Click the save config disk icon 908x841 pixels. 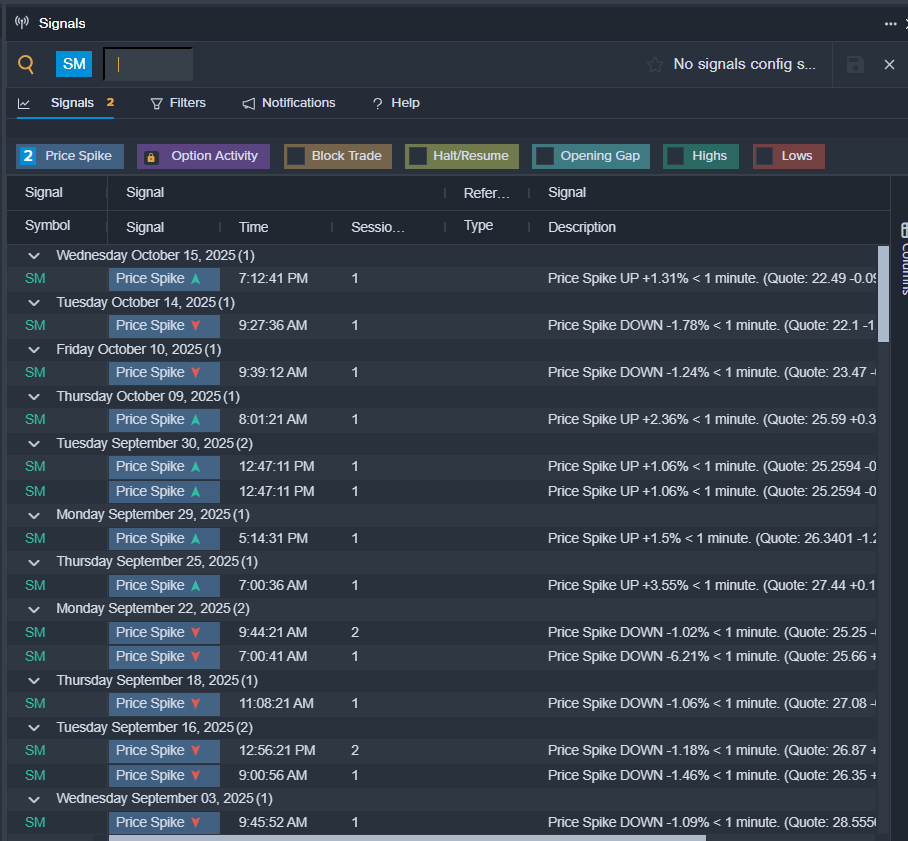point(855,64)
